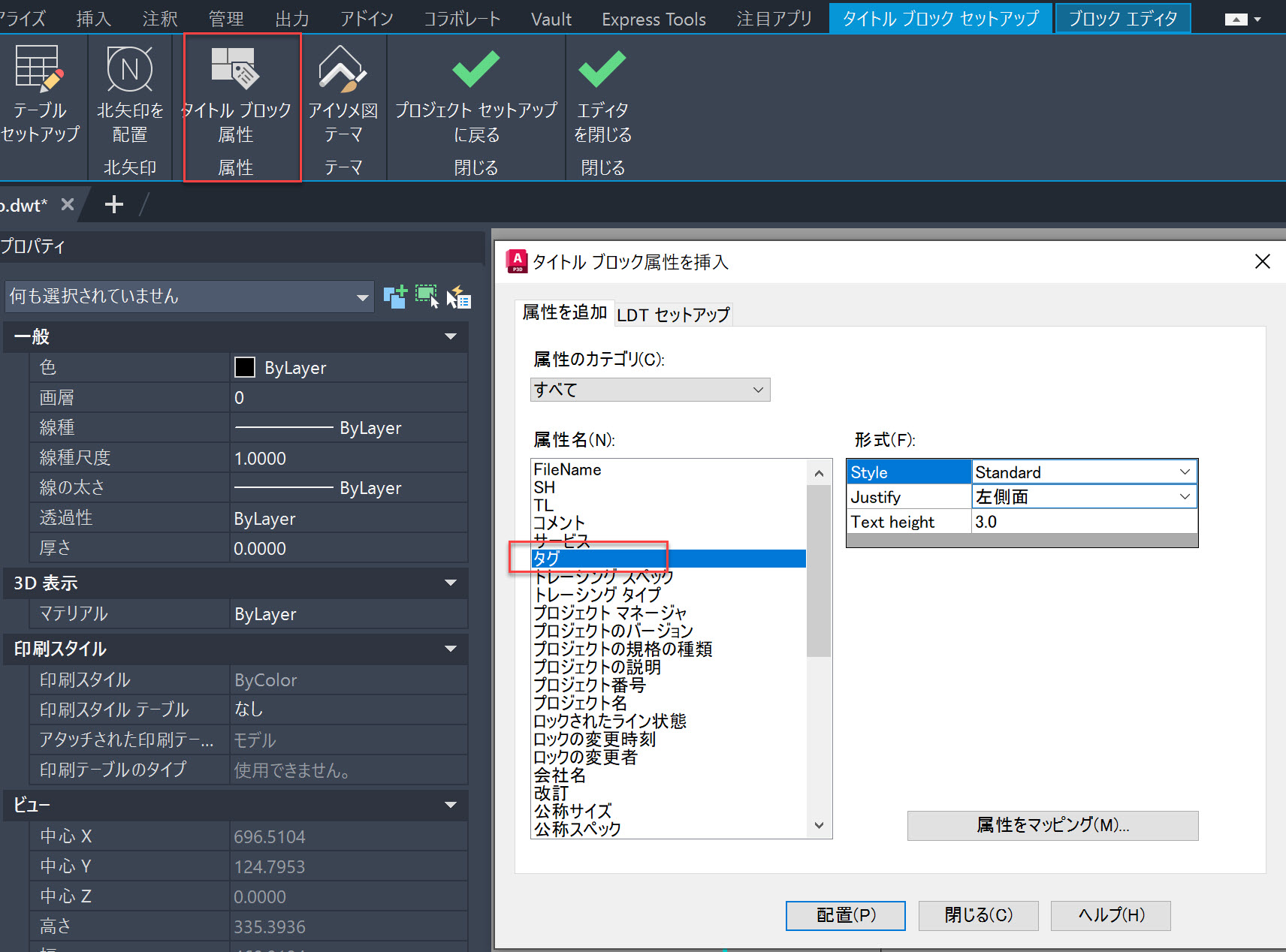This screenshot has width=1286, height=952.
Task: Click the Text height value field 3.0
Action: pos(1085,522)
